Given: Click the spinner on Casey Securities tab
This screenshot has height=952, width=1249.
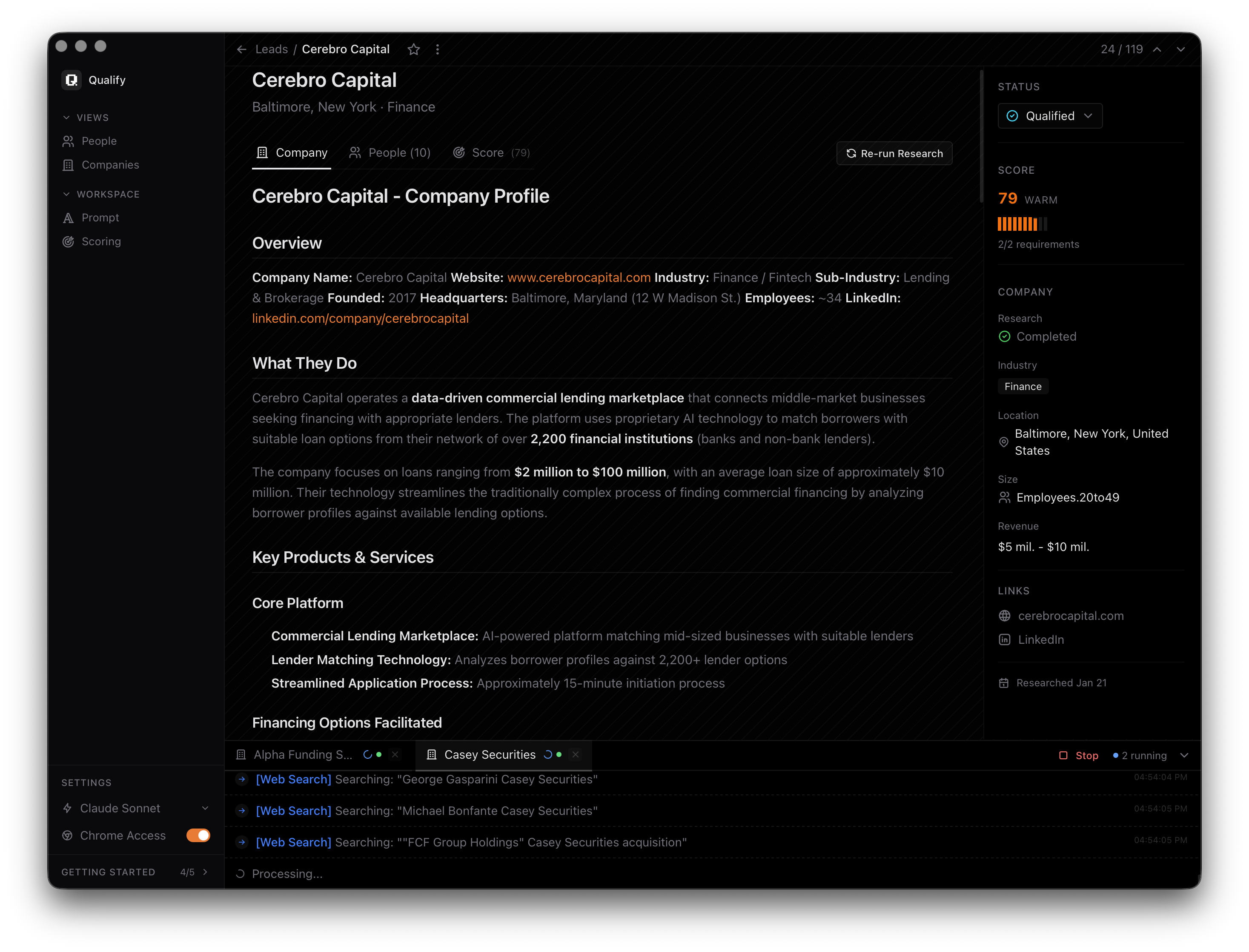Looking at the screenshot, I should coord(548,755).
